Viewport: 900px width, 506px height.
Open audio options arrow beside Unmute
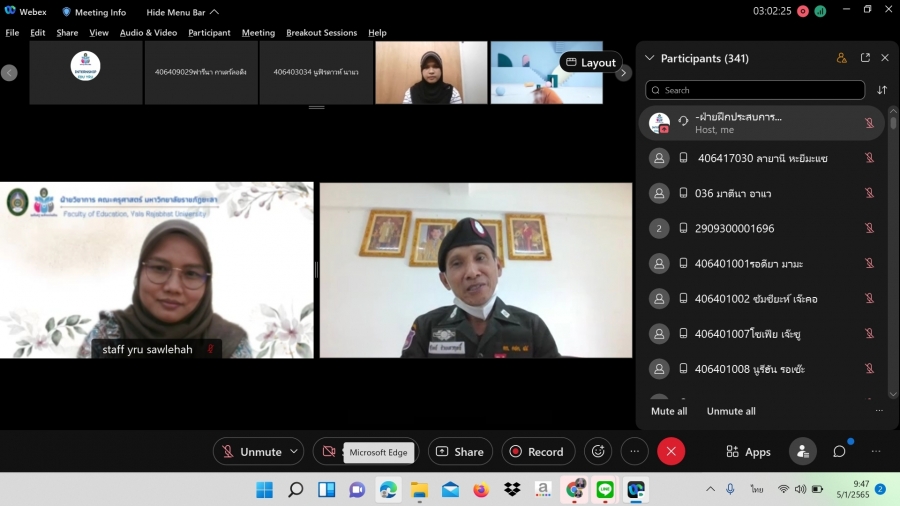(x=294, y=452)
